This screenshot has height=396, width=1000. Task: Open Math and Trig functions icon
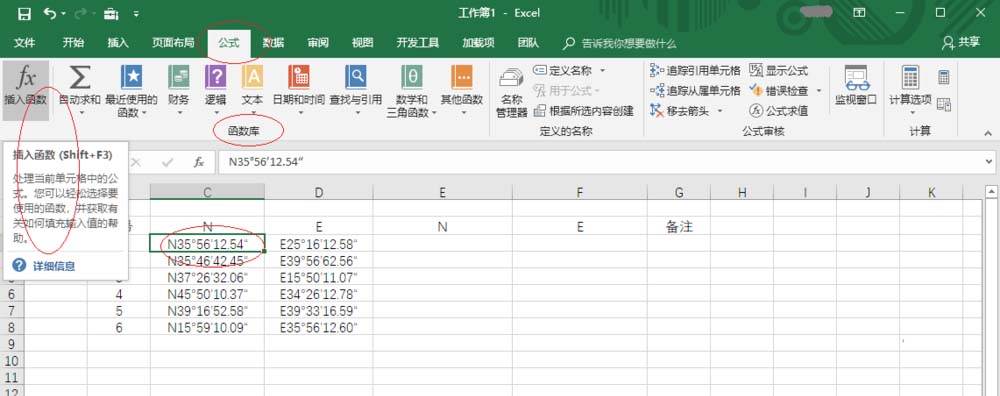coord(411,77)
